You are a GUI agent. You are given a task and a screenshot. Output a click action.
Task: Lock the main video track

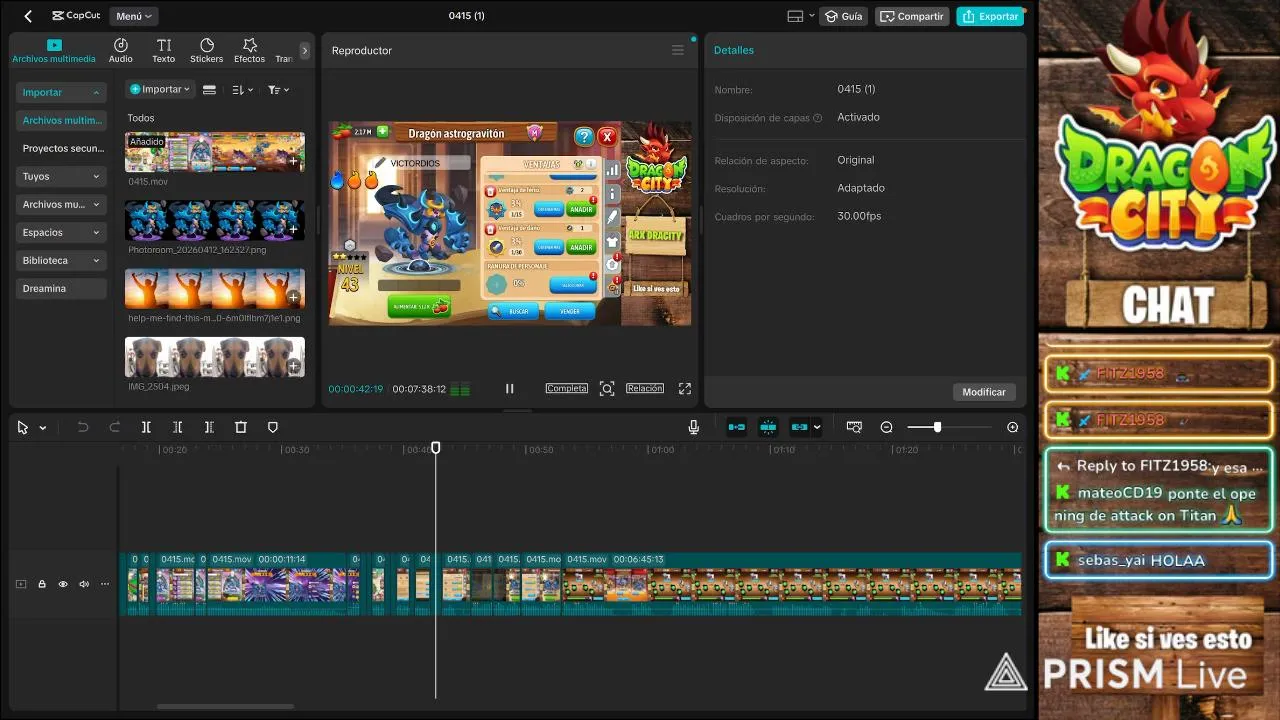[42, 584]
